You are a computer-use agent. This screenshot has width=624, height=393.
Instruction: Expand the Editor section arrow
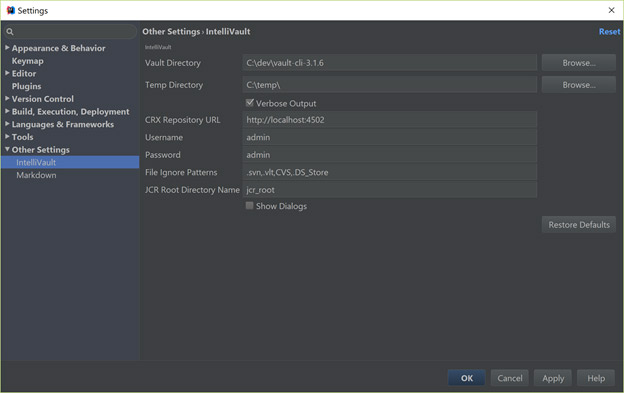click(x=7, y=73)
